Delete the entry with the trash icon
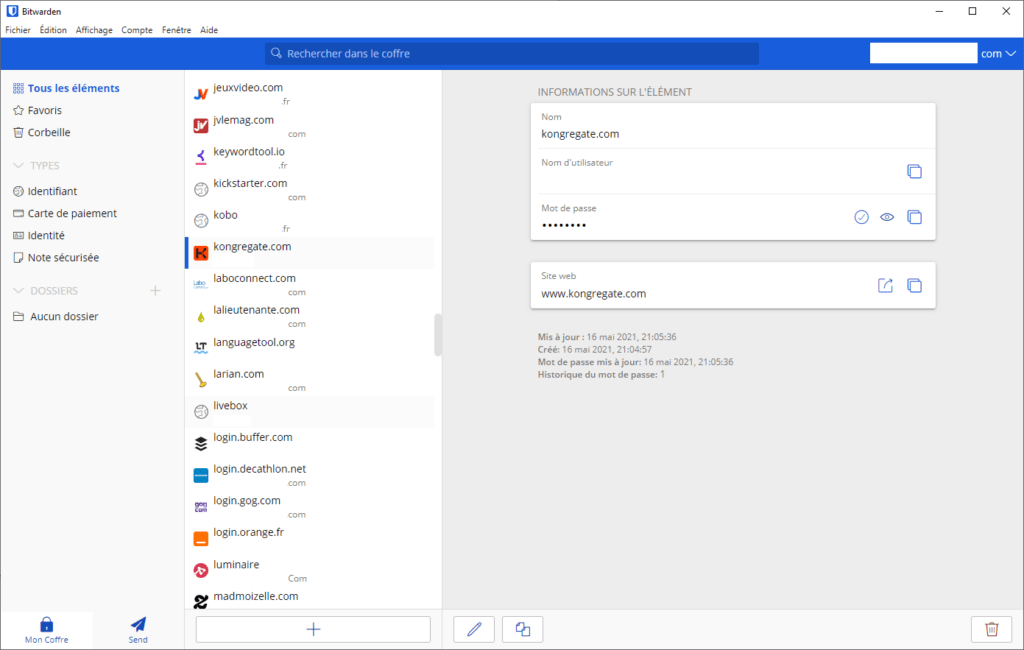The image size is (1024, 650). click(991, 629)
